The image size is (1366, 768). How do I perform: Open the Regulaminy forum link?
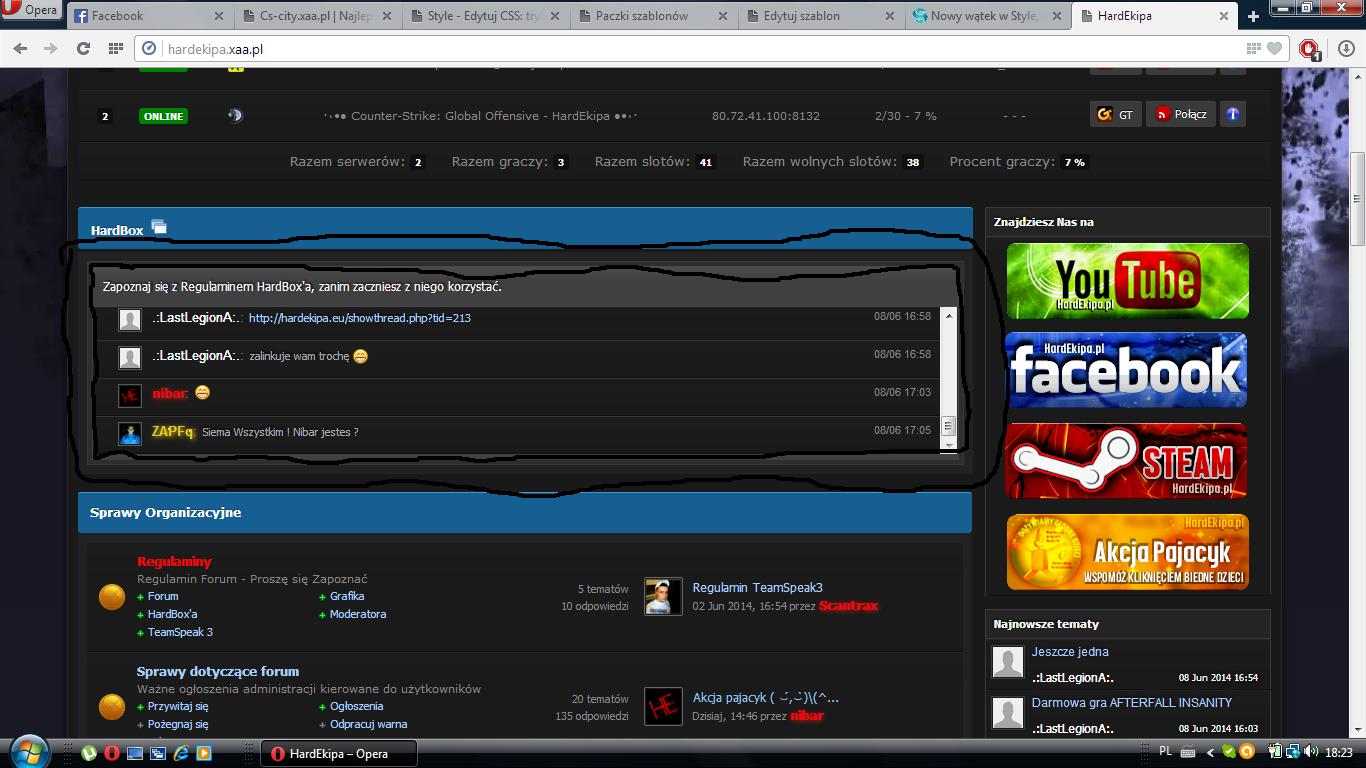(174, 561)
